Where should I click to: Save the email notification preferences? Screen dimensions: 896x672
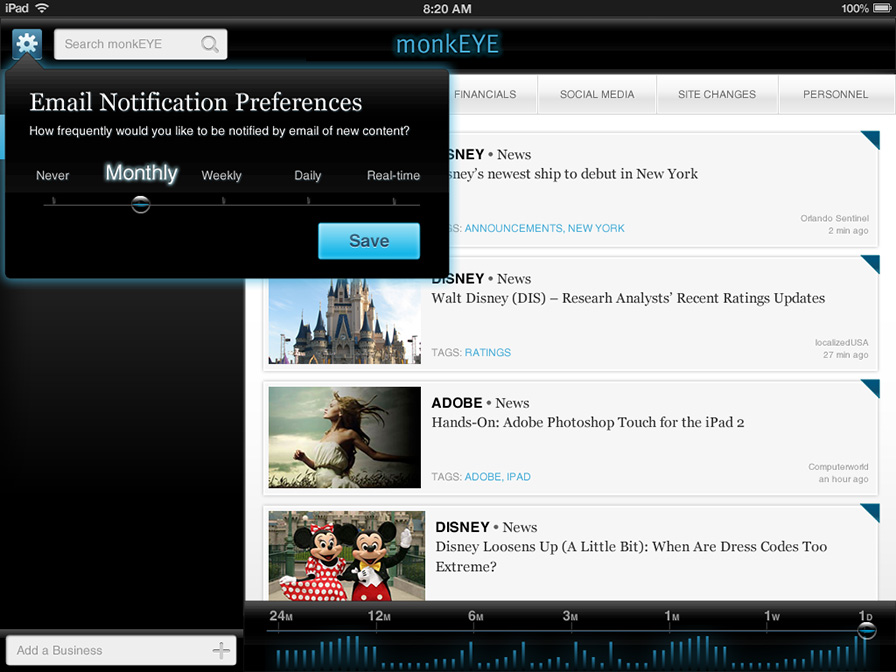tap(368, 241)
